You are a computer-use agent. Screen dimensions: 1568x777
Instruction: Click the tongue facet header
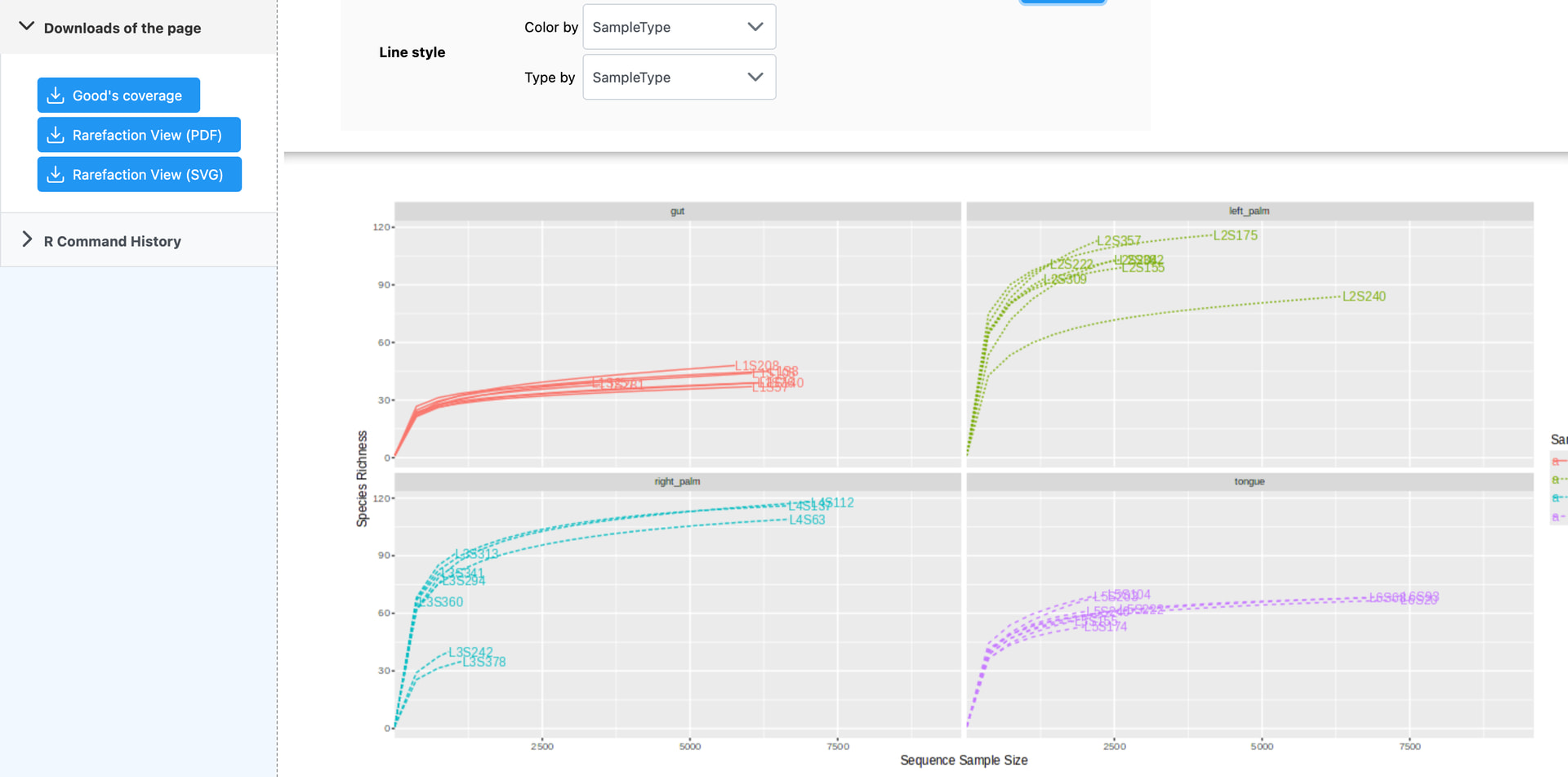(x=1249, y=481)
